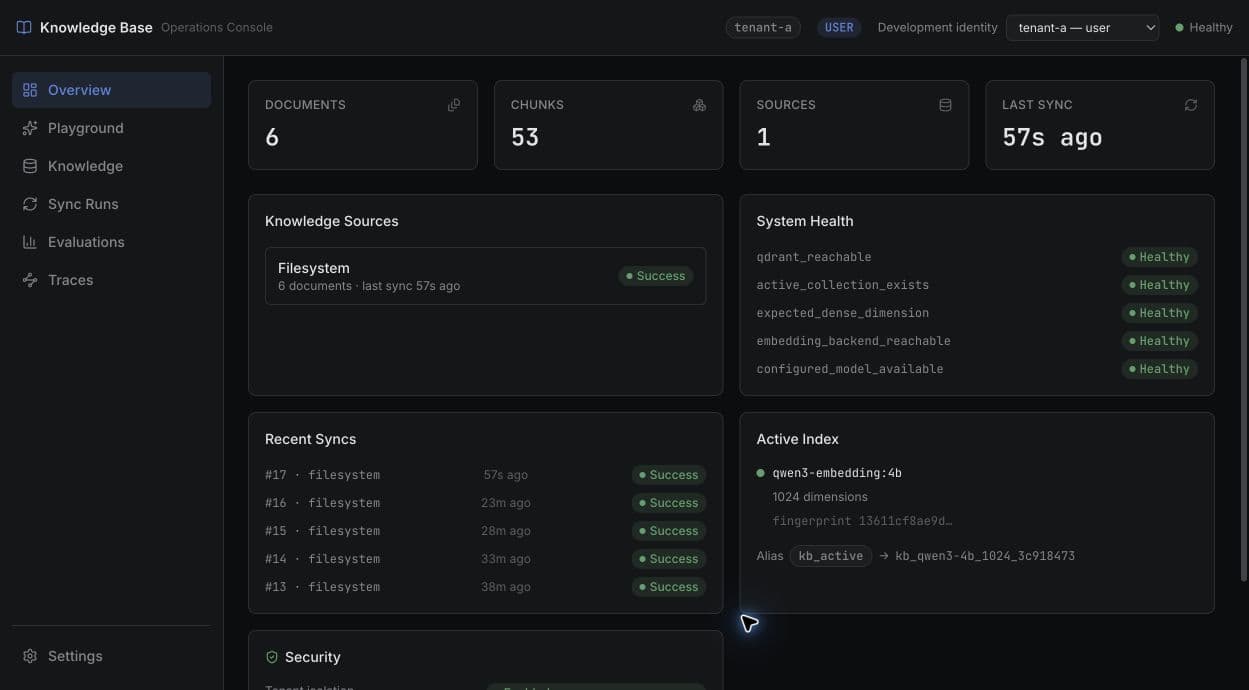The height and width of the screenshot is (690, 1249).
Task: Click the 33m ago timestamp
Action: pos(506,559)
